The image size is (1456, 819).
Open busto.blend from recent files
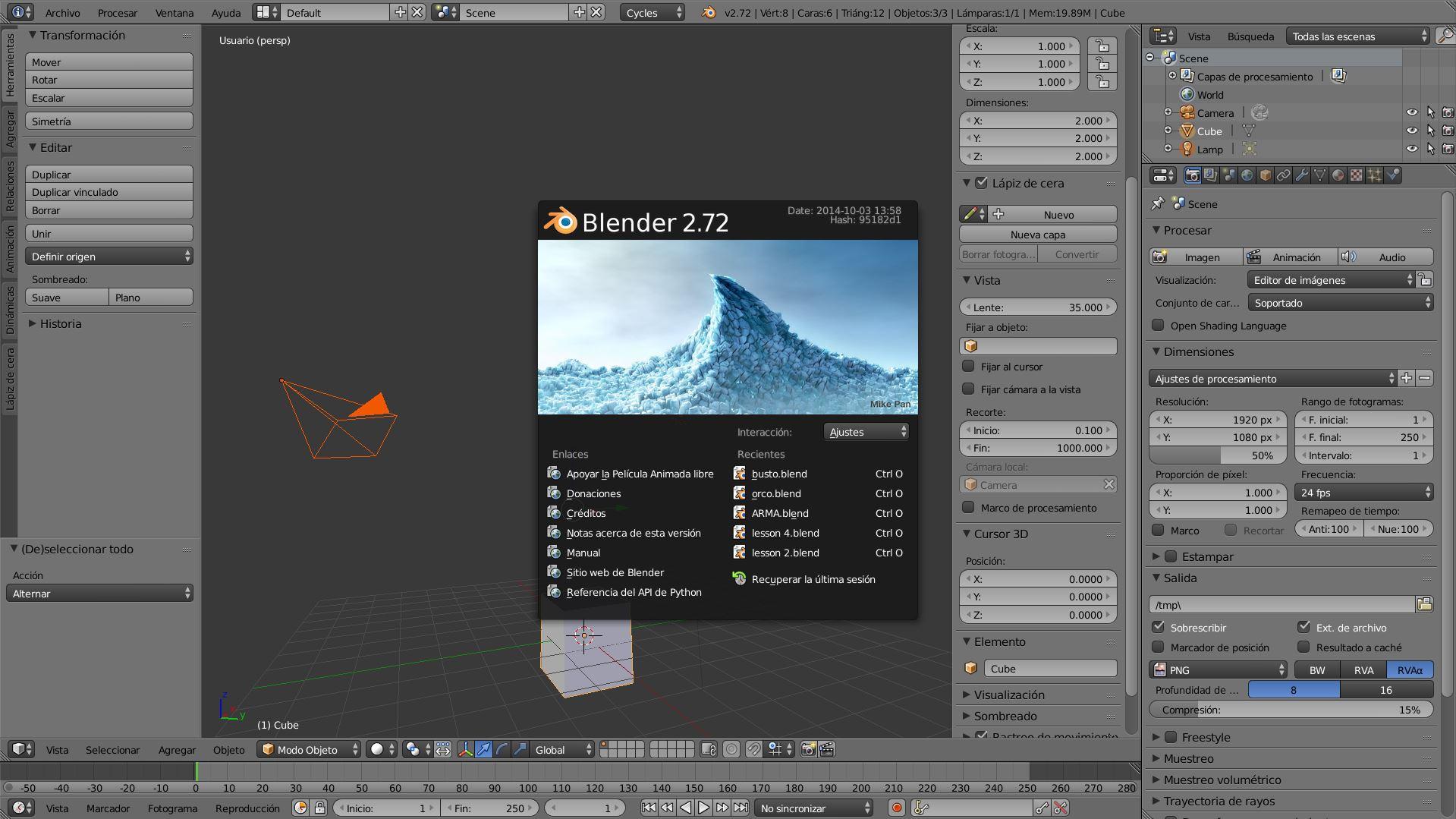[779, 474]
